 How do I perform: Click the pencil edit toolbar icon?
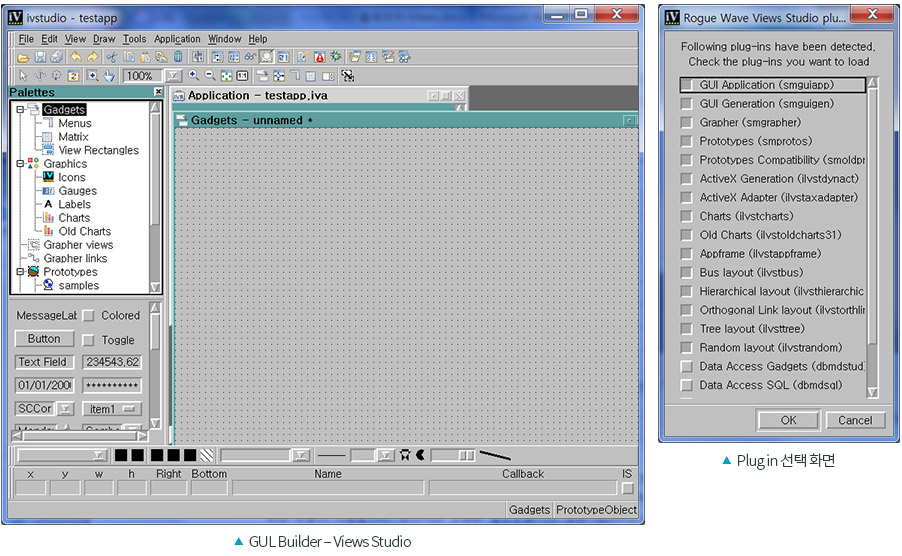pyautogui.click(x=303, y=56)
